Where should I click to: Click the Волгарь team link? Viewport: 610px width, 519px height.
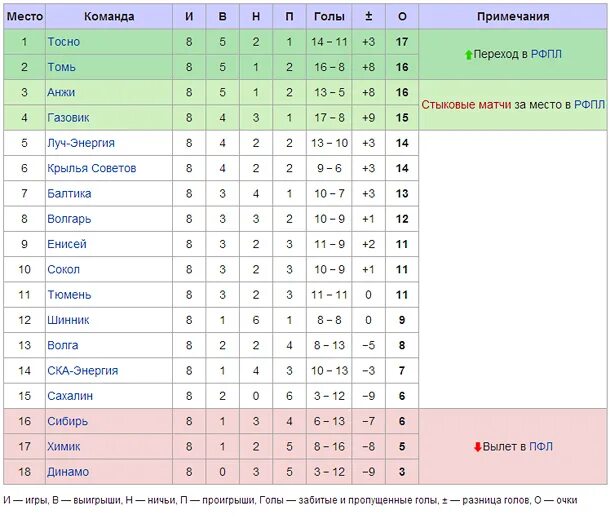point(68,219)
